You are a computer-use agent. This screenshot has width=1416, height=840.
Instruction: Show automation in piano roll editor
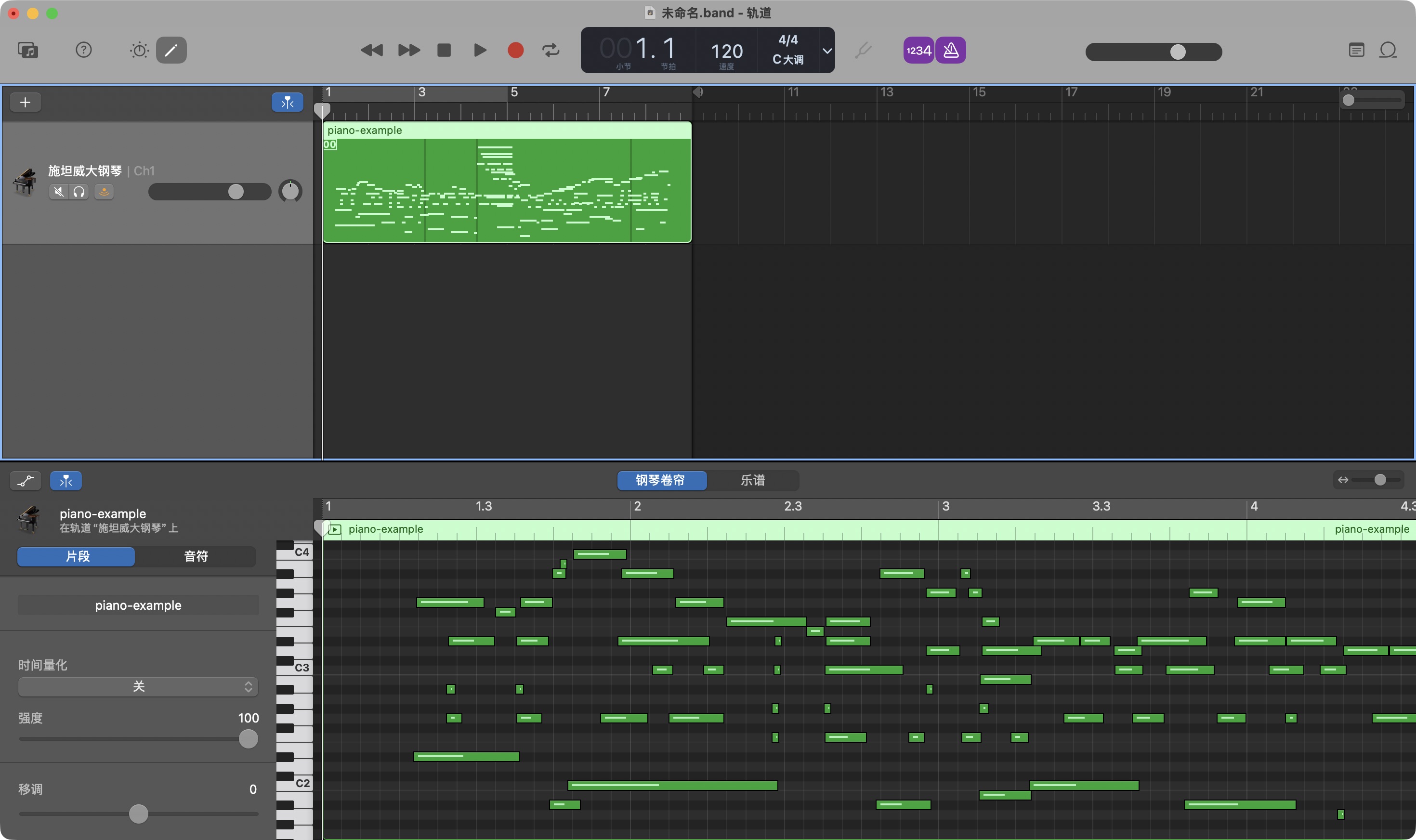(26, 481)
